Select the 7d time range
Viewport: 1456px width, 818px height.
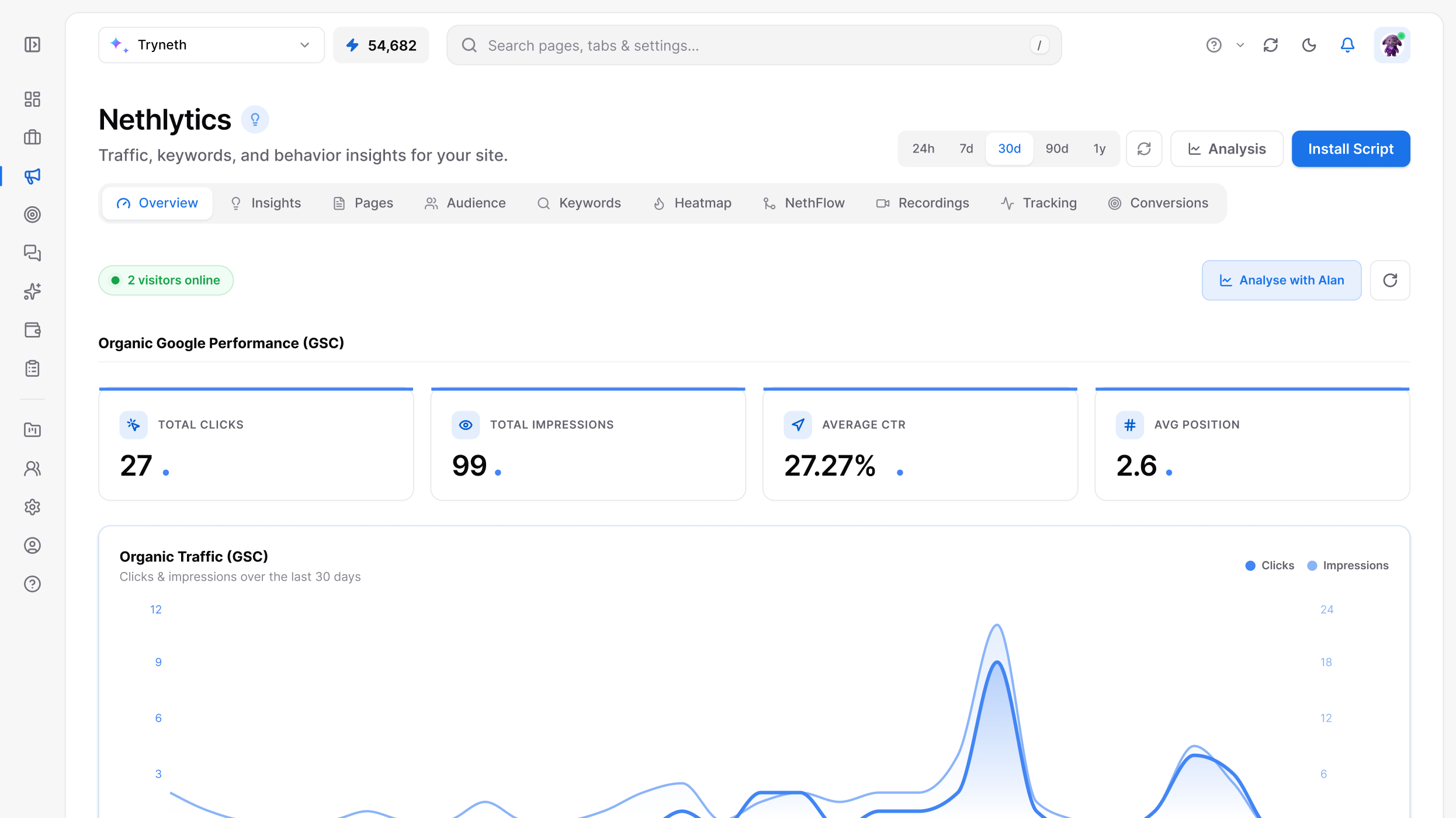click(966, 149)
